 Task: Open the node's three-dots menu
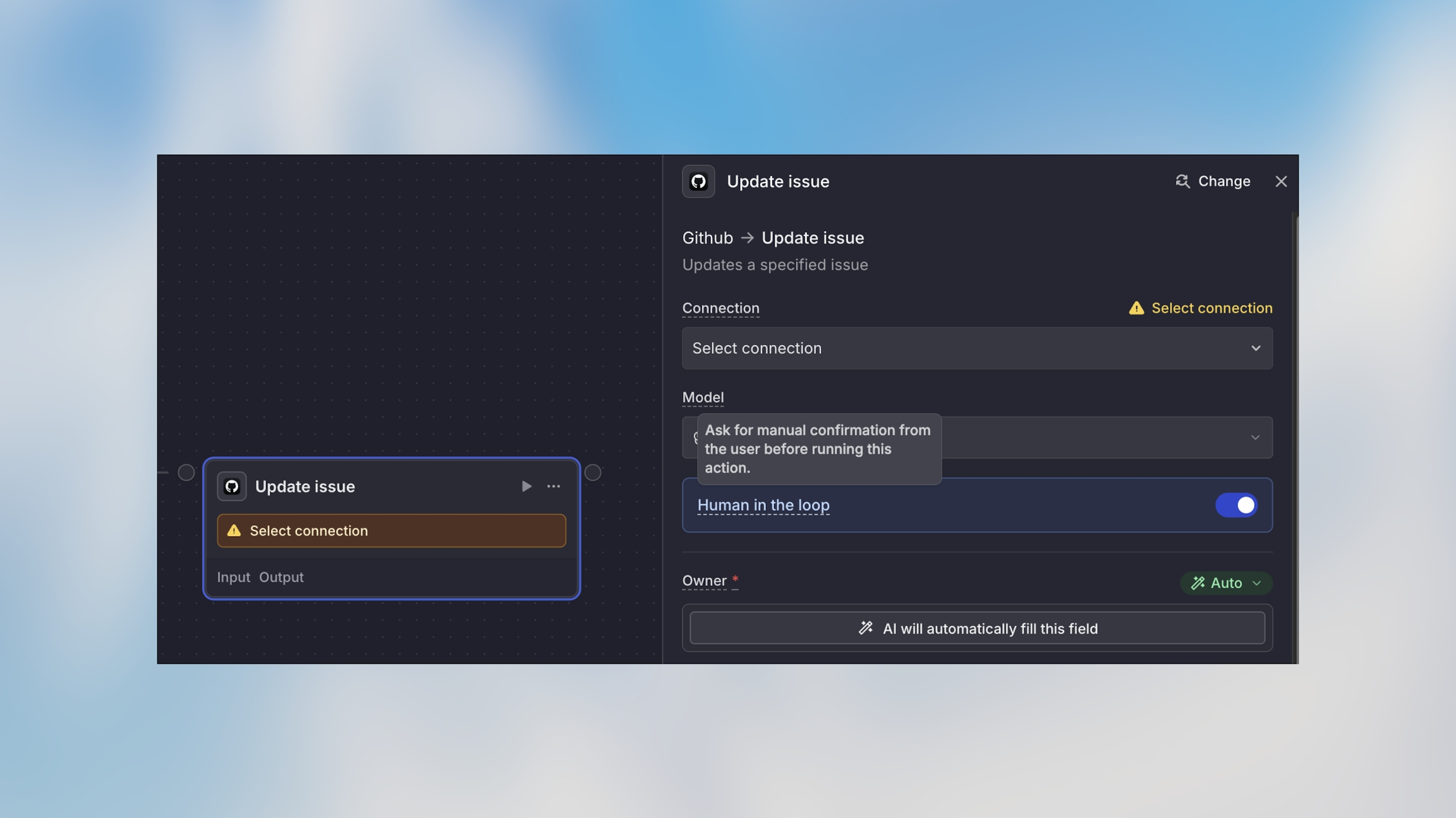pos(554,486)
